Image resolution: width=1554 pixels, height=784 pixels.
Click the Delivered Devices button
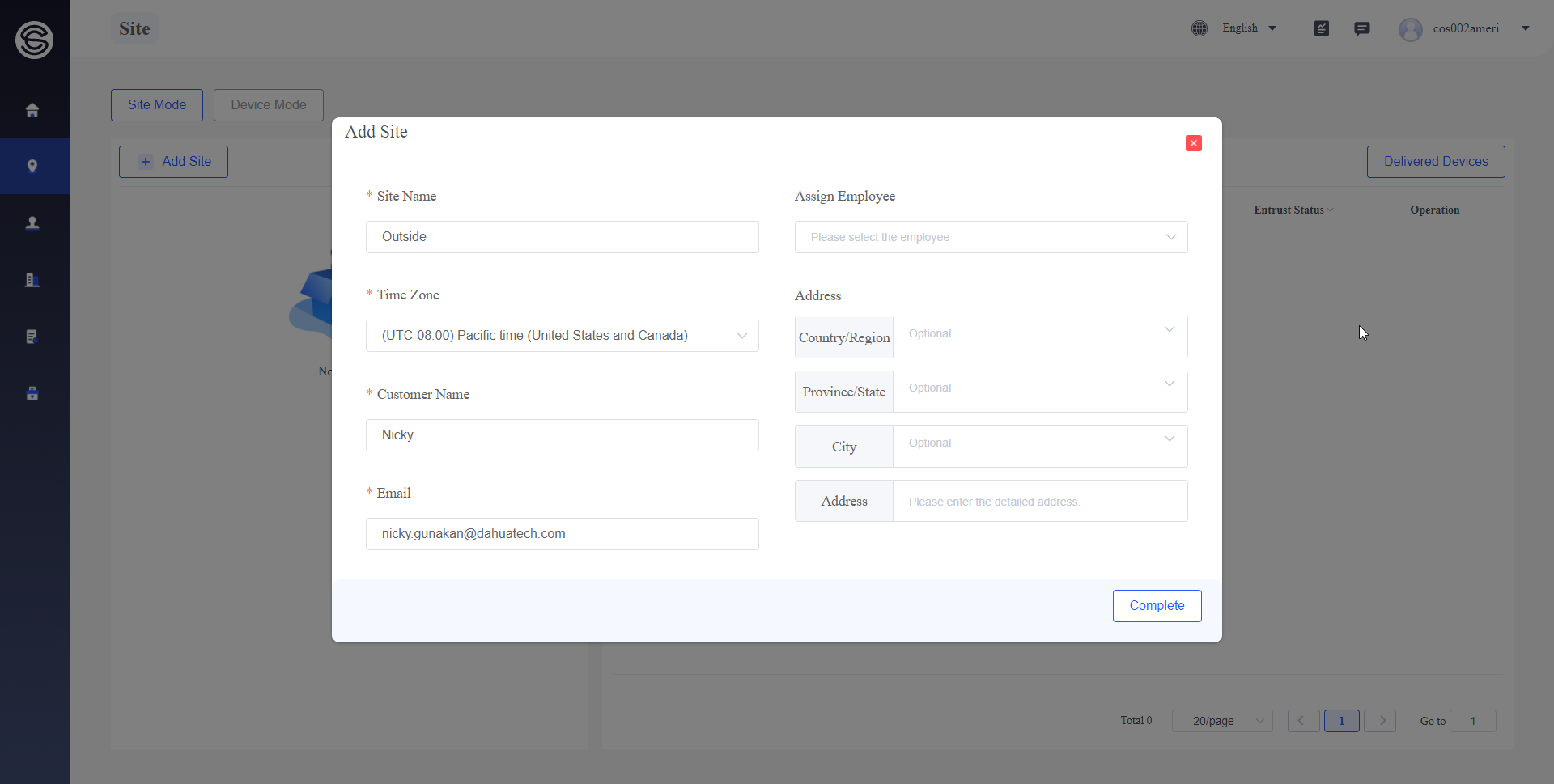[1435, 162]
